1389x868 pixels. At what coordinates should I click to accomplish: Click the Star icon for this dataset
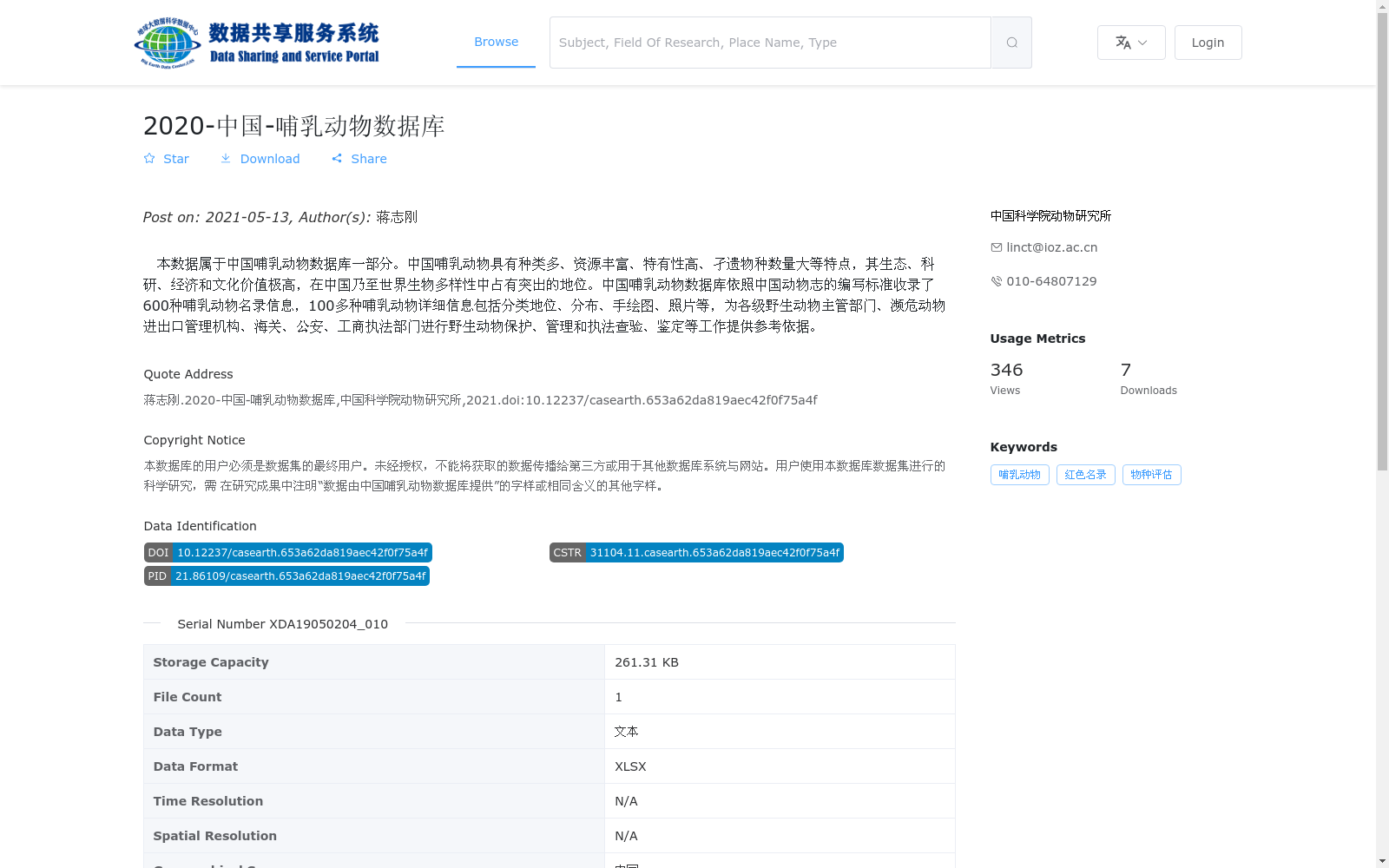coord(149,158)
